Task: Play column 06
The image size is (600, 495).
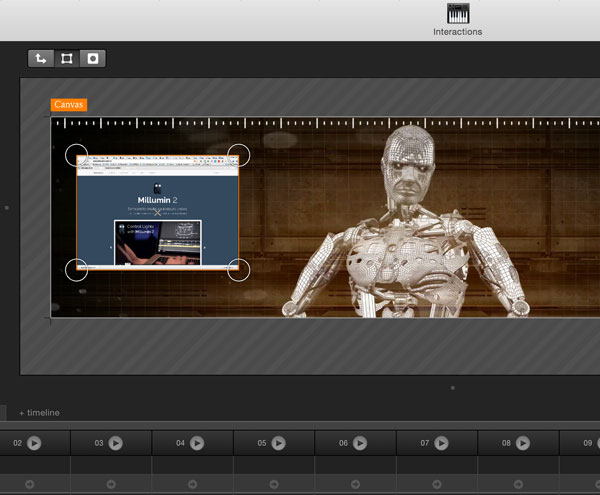Action: (360, 443)
